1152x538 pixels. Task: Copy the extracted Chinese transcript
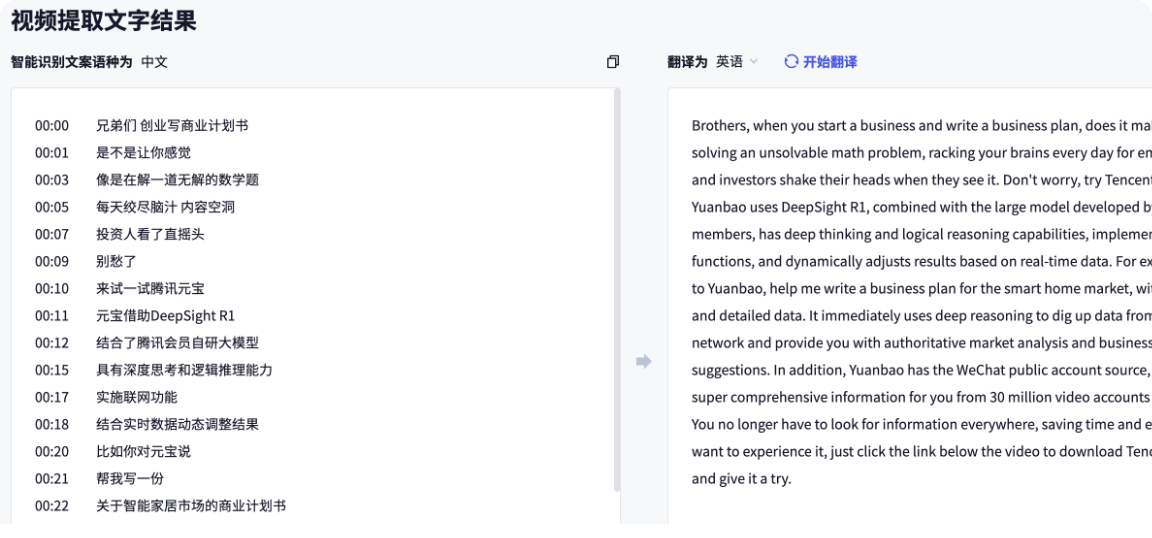(x=613, y=62)
